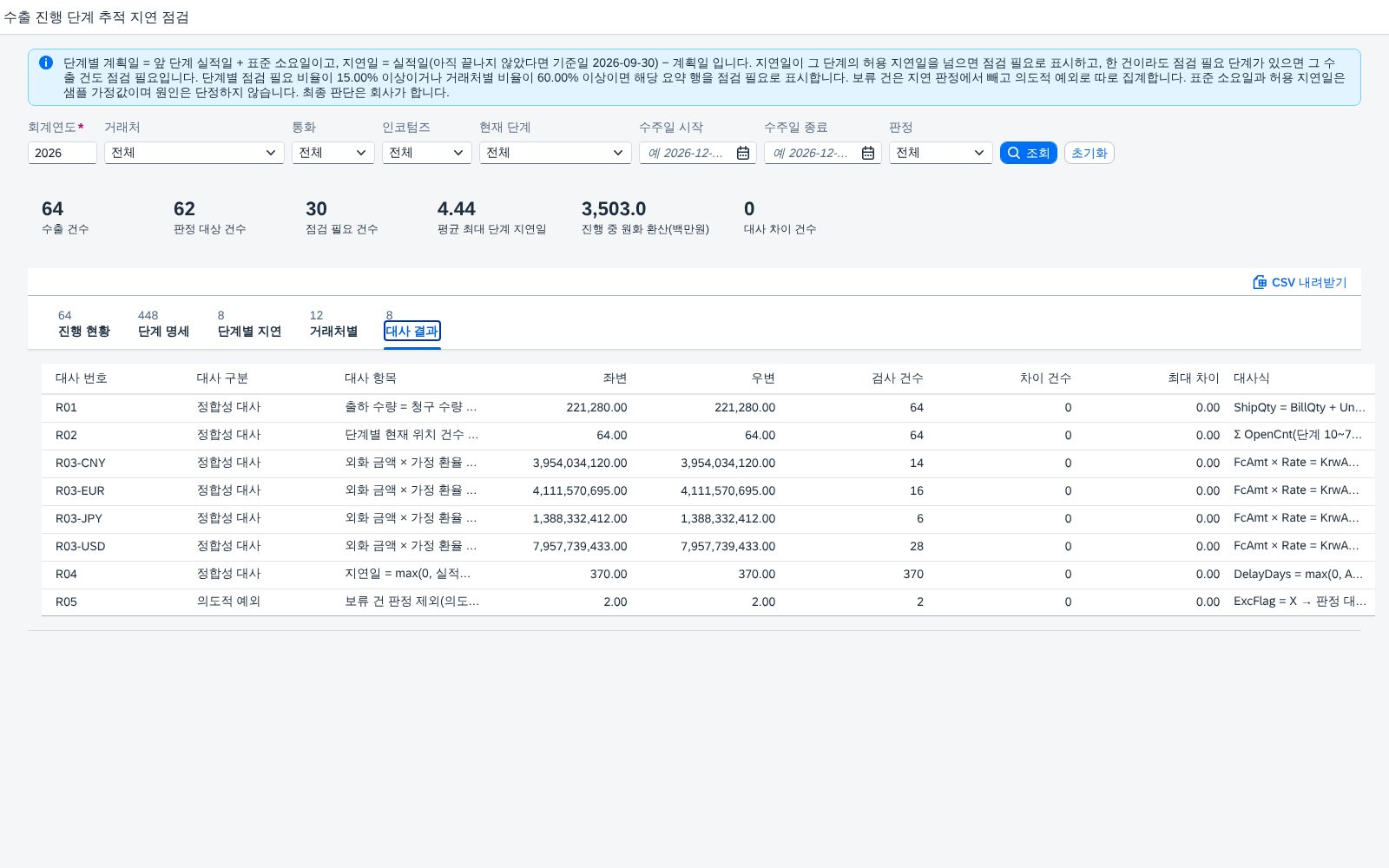Click the 차이 건수 column header
The image size is (1389, 868).
(x=1045, y=378)
